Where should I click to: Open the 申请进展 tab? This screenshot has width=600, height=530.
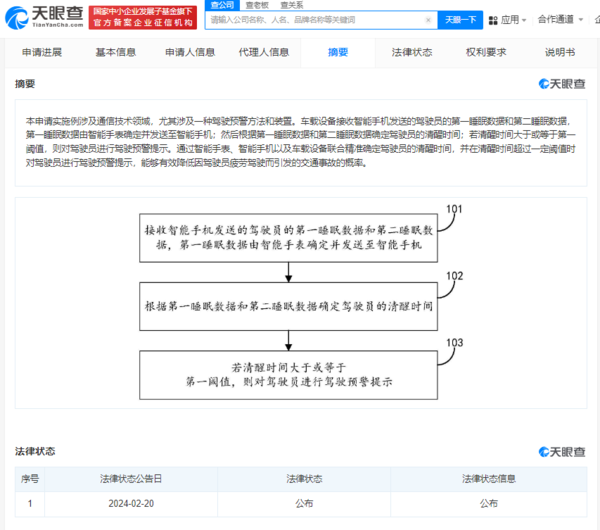pos(42,52)
